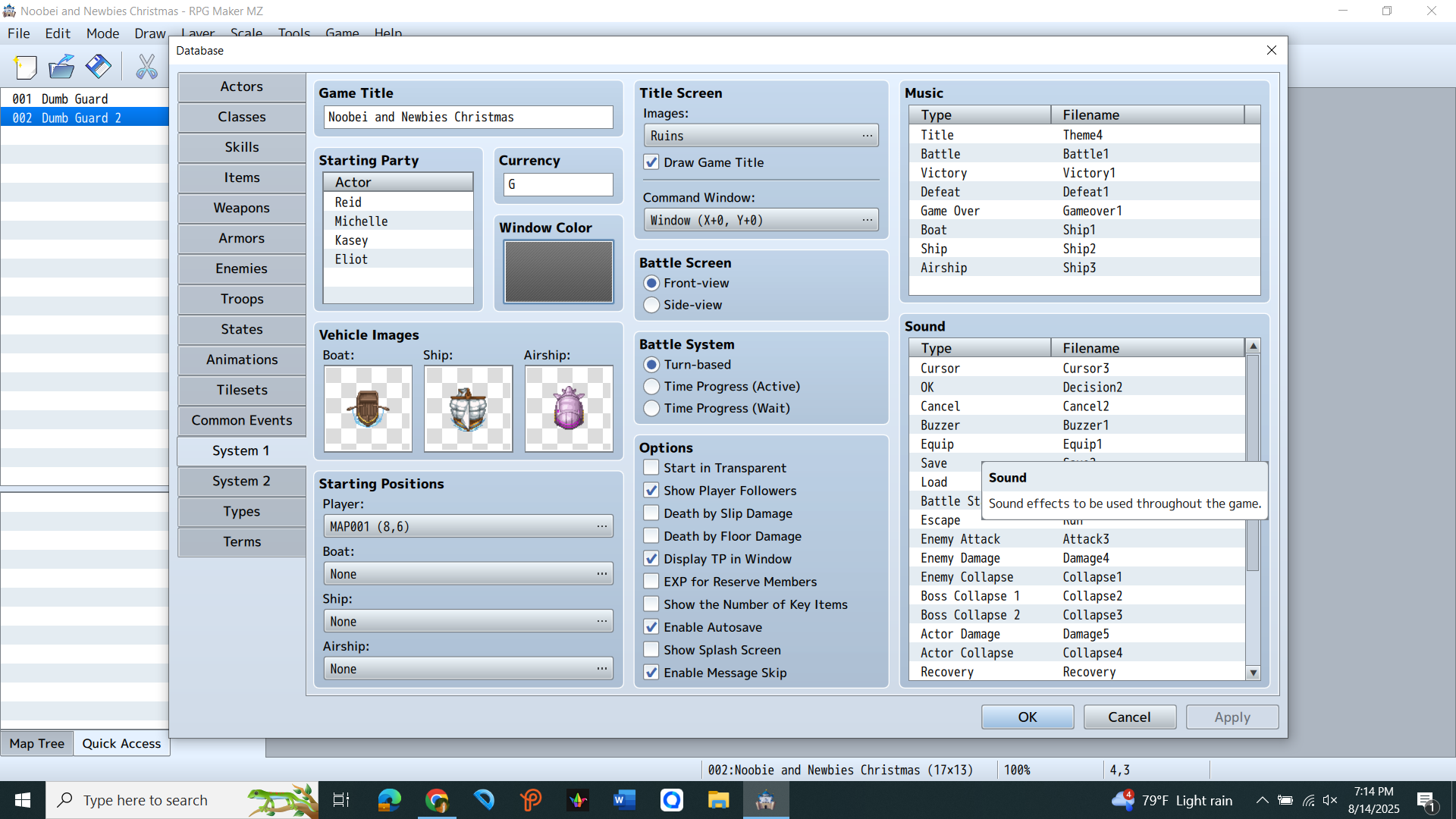The width and height of the screenshot is (1456, 819).
Task: Open Player starting position selector
Action: (x=468, y=526)
